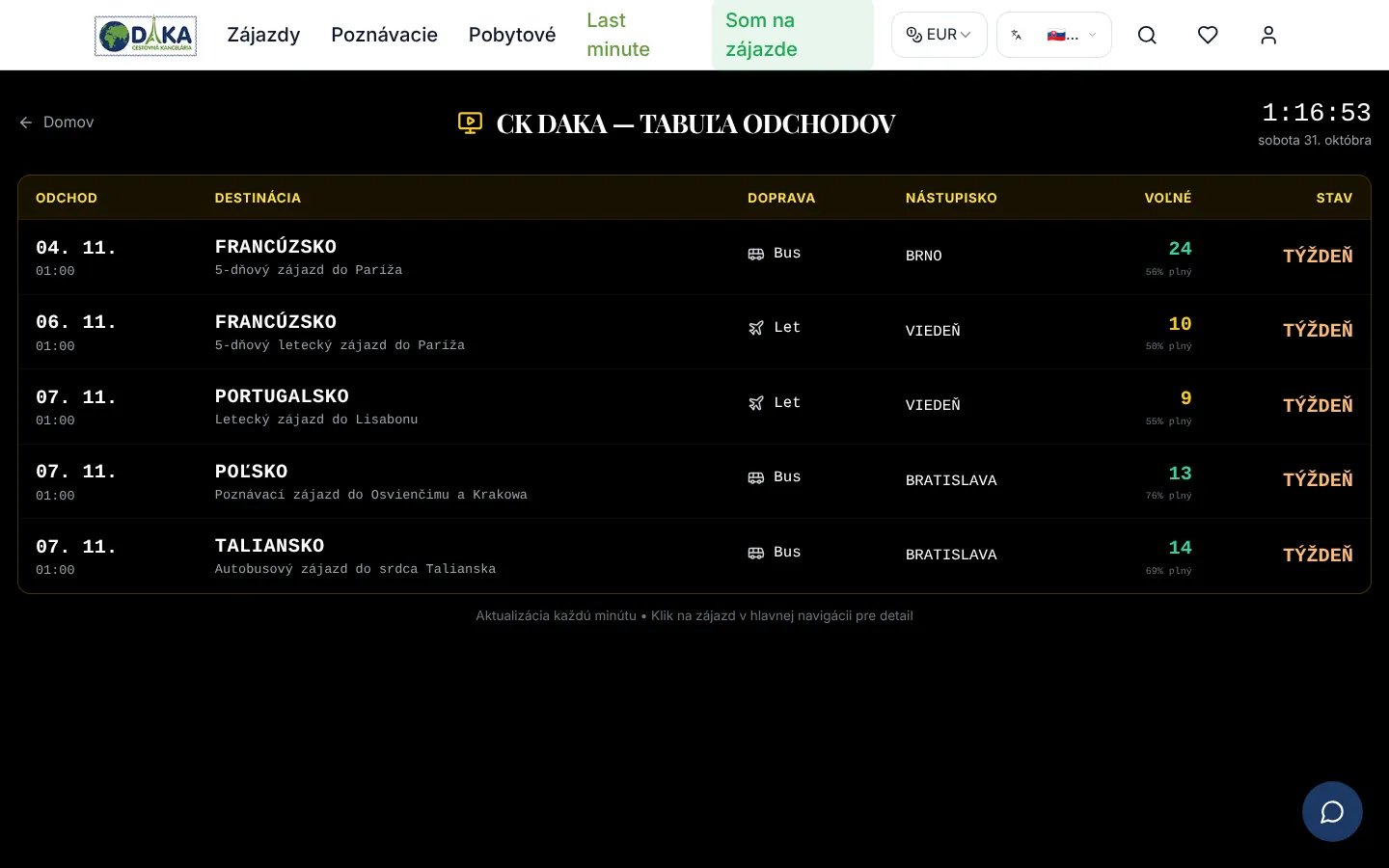Image resolution: width=1389 pixels, height=868 pixels.
Task: Click the back arrow beside Domov
Action: click(x=26, y=122)
